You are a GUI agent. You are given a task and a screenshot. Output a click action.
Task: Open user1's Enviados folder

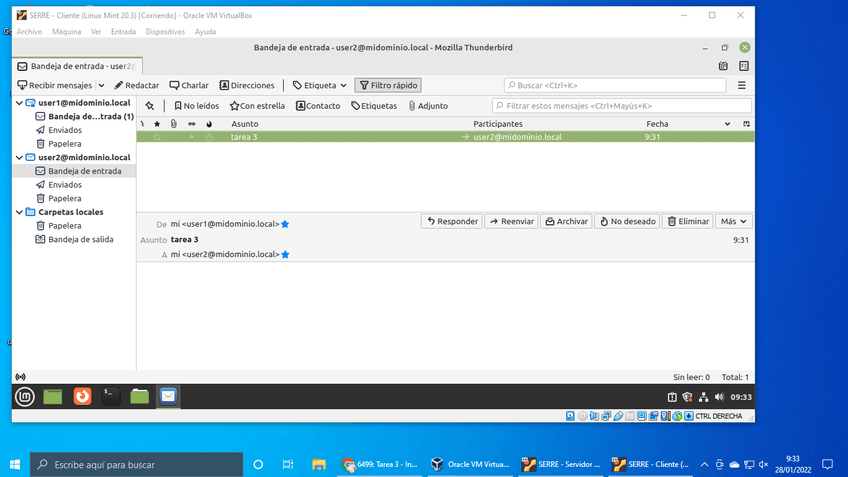click(58, 130)
